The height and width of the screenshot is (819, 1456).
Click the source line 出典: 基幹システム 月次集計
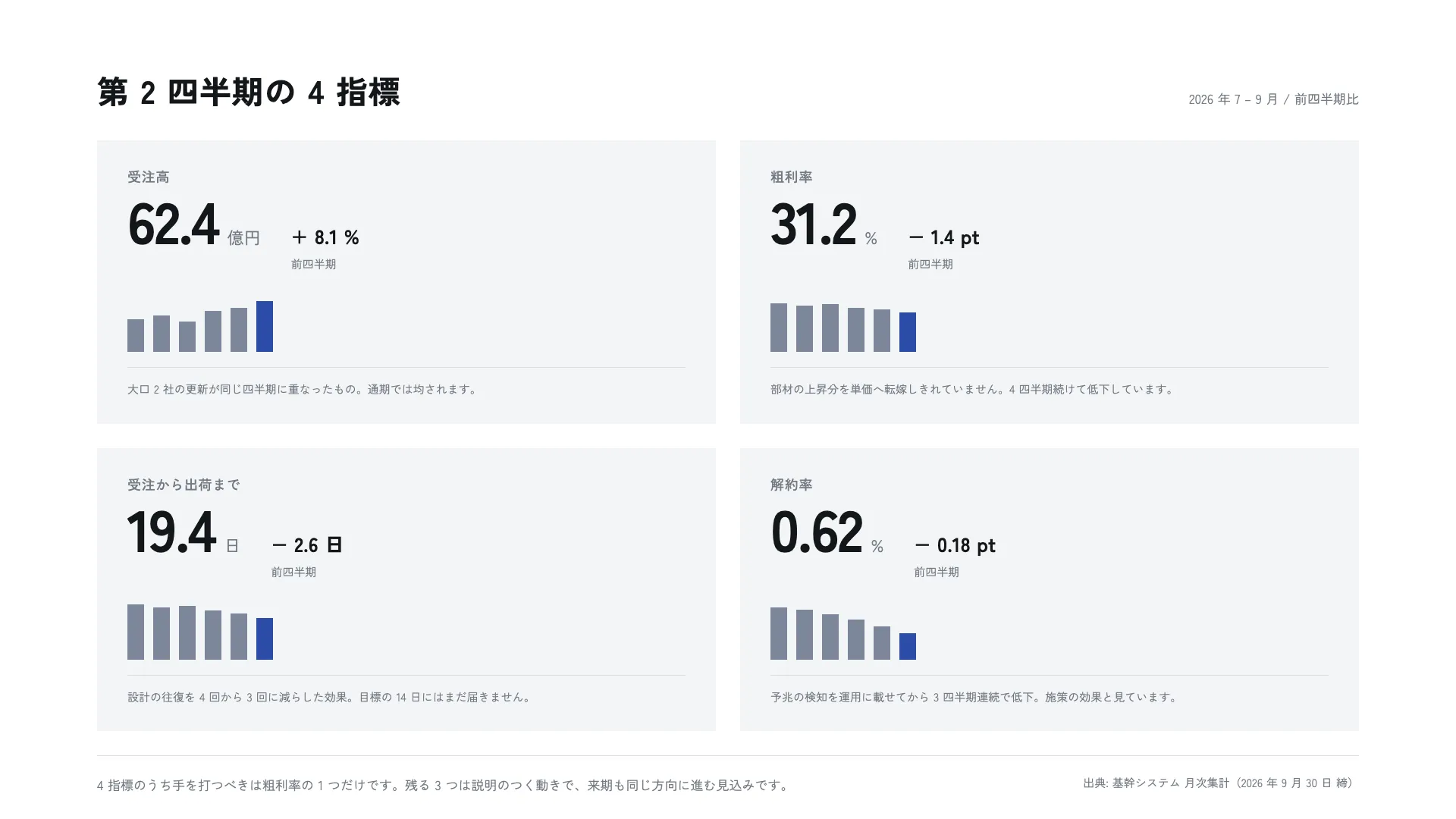(x=1220, y=783)
